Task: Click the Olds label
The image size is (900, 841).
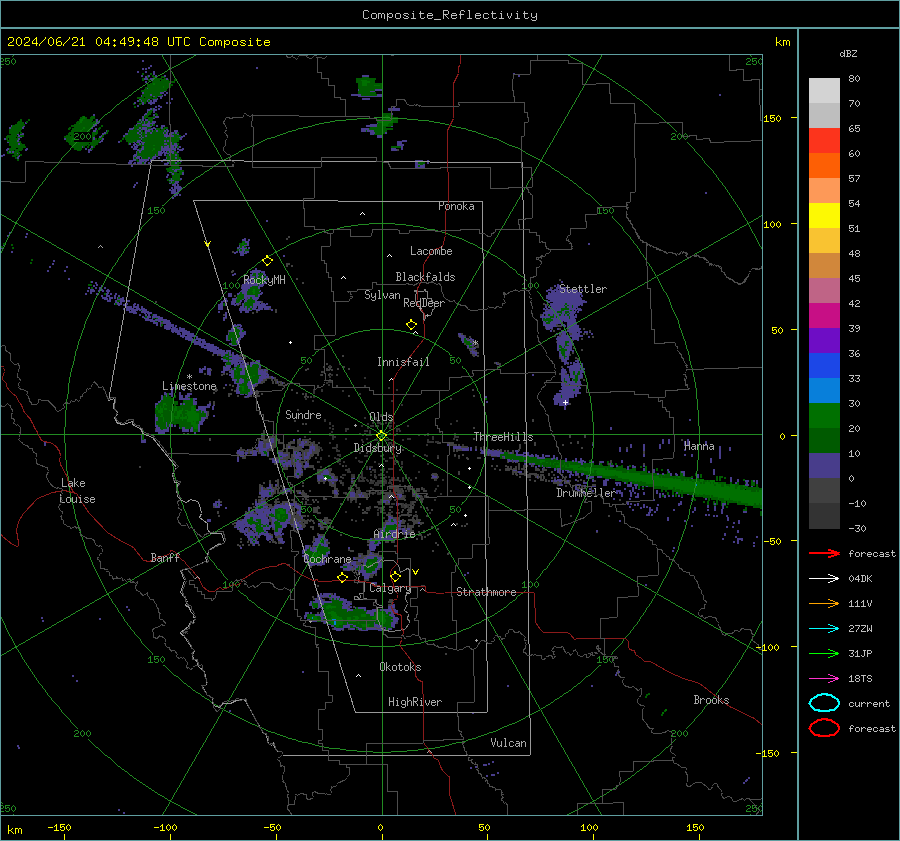Action: click(381, 416)
